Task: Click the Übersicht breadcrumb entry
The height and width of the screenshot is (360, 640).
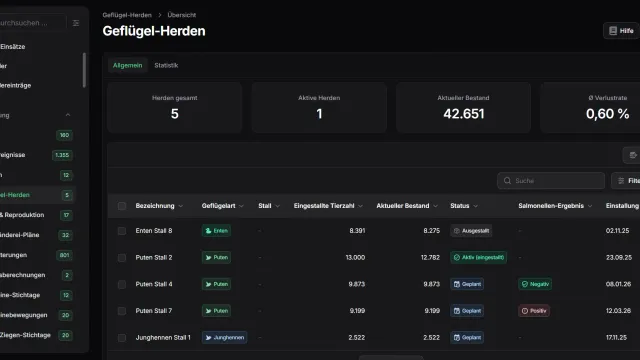Action: [x=182, y=15]
